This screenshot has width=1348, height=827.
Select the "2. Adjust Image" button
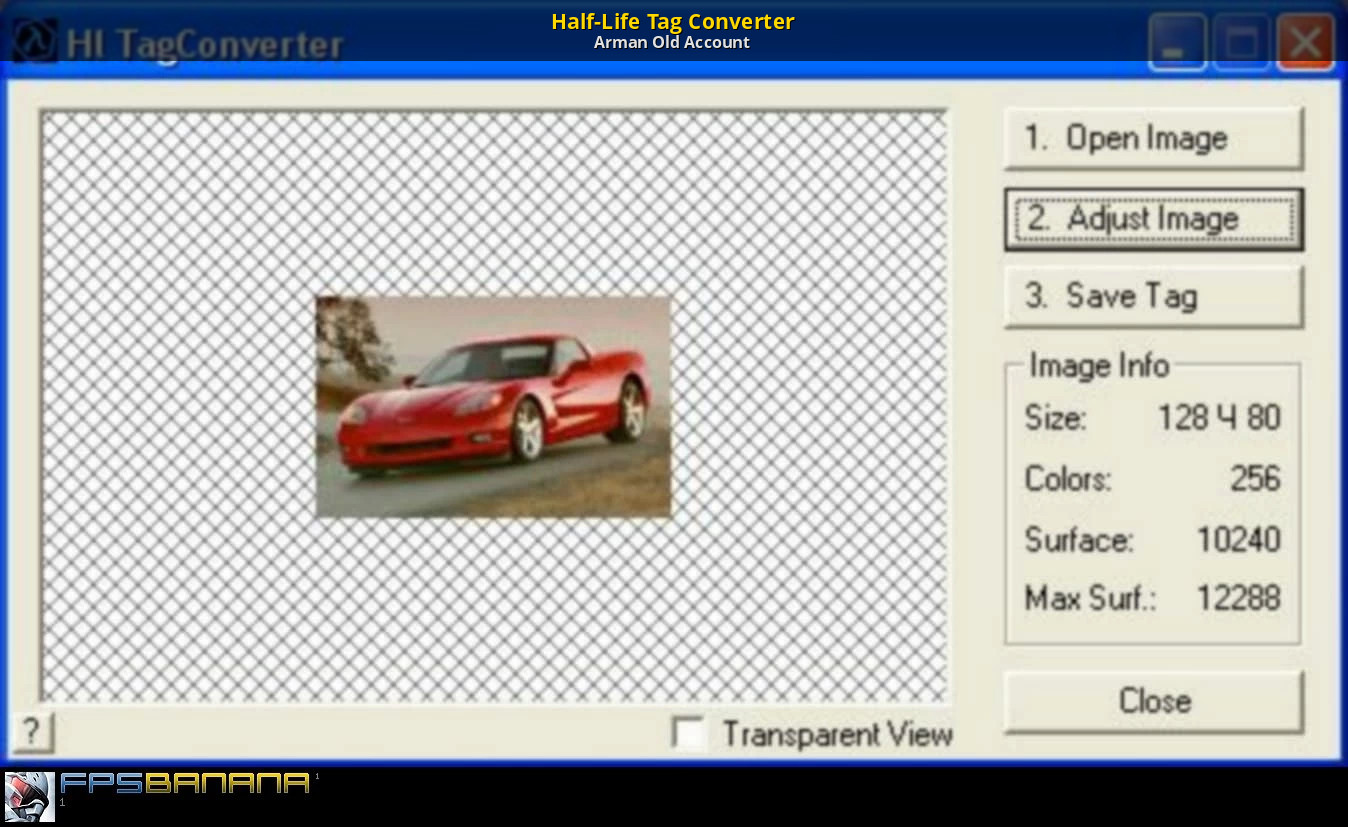click(1153, 219)
